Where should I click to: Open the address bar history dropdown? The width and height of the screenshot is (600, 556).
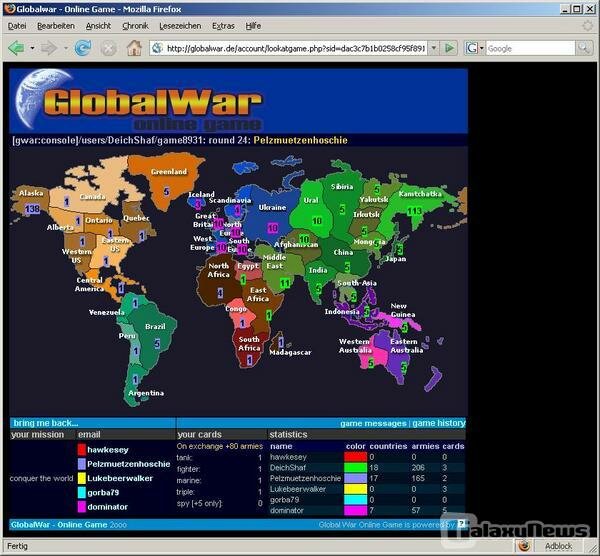[x=434, y=48]
